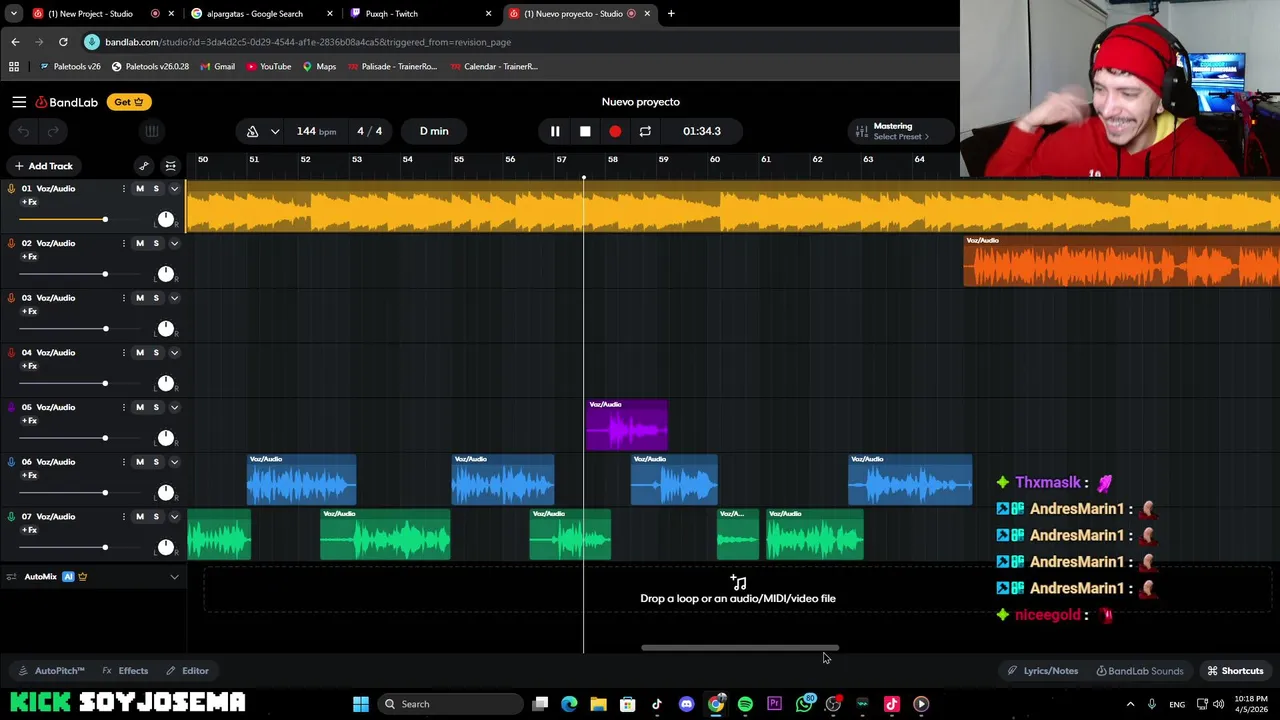The height and width of the screenshot is (720, 1280).
Task: Solo track 01 Voz/Audio
Action: 156,189
